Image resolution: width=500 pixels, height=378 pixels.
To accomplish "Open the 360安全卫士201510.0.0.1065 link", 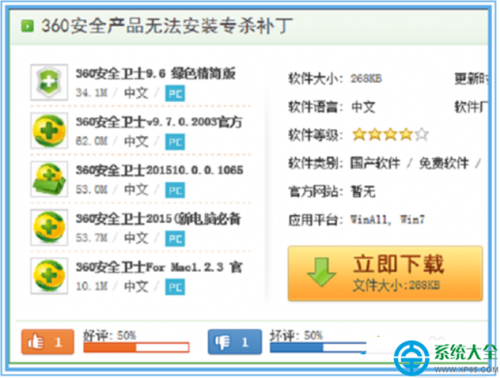I will tap(160, 170).
